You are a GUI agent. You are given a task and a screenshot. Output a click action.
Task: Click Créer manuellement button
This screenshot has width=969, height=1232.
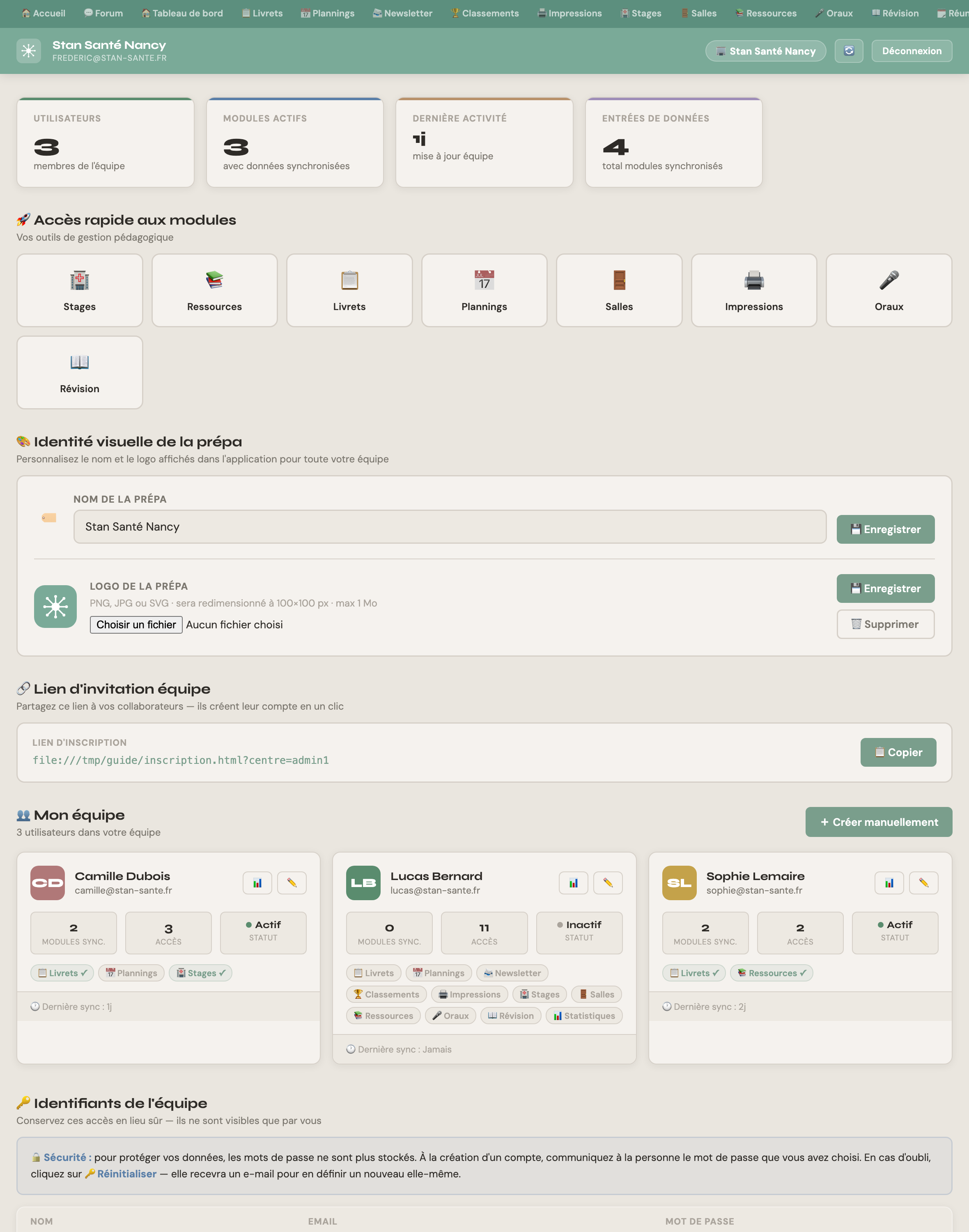879,822
